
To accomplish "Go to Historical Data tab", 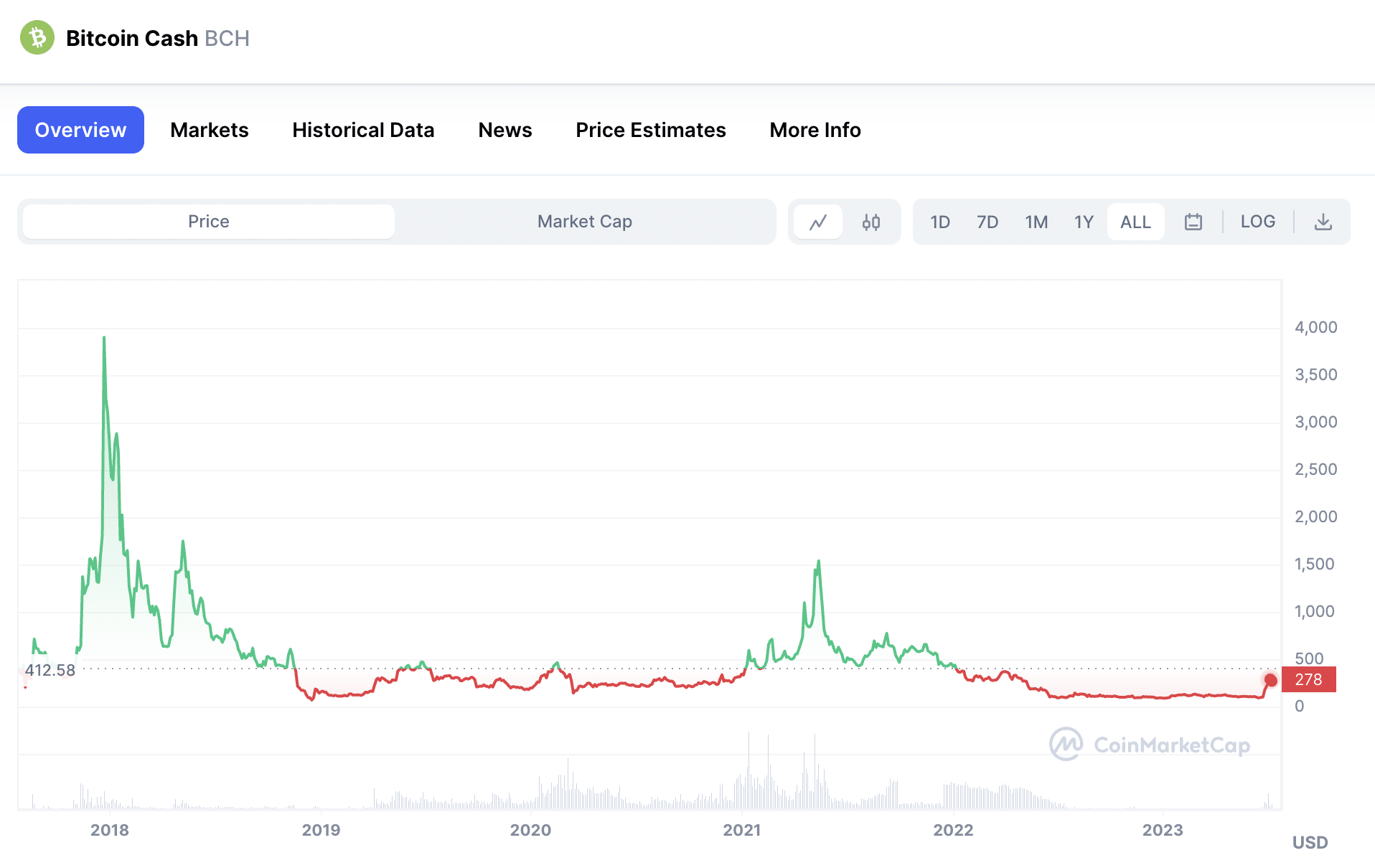I will click(363, 130).
